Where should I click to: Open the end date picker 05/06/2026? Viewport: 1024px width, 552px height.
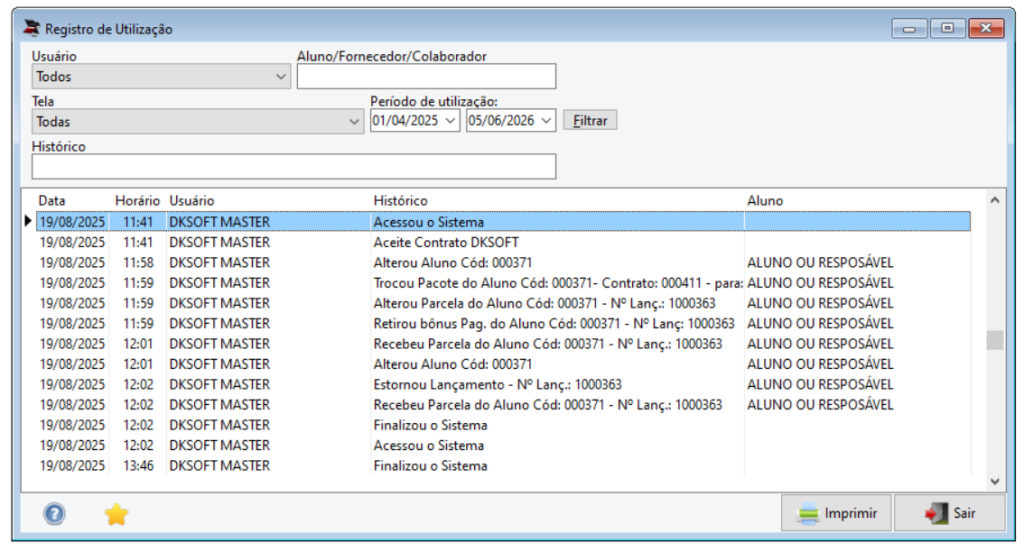[511, 121]
